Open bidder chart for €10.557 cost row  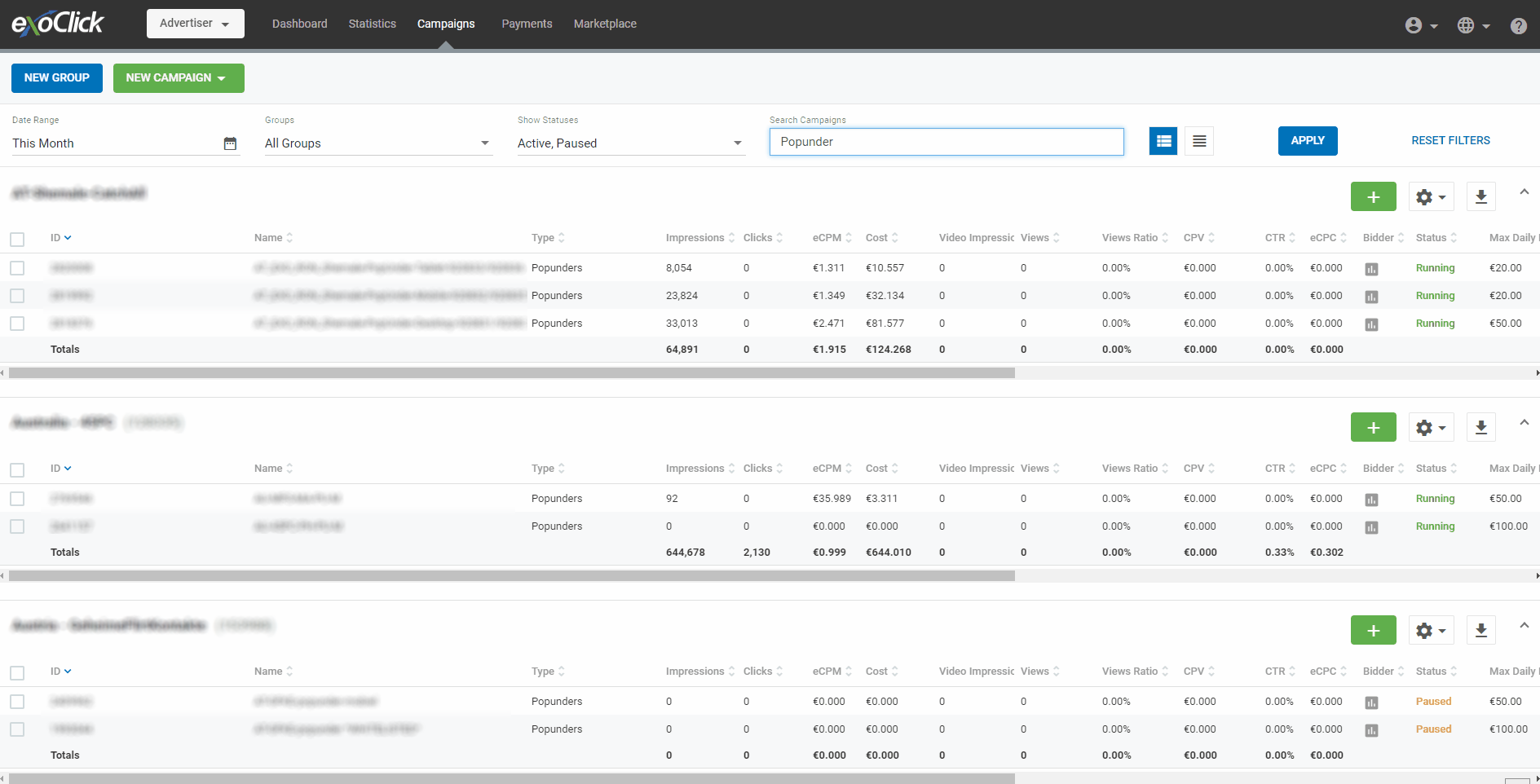click(x=1371, y=269)
